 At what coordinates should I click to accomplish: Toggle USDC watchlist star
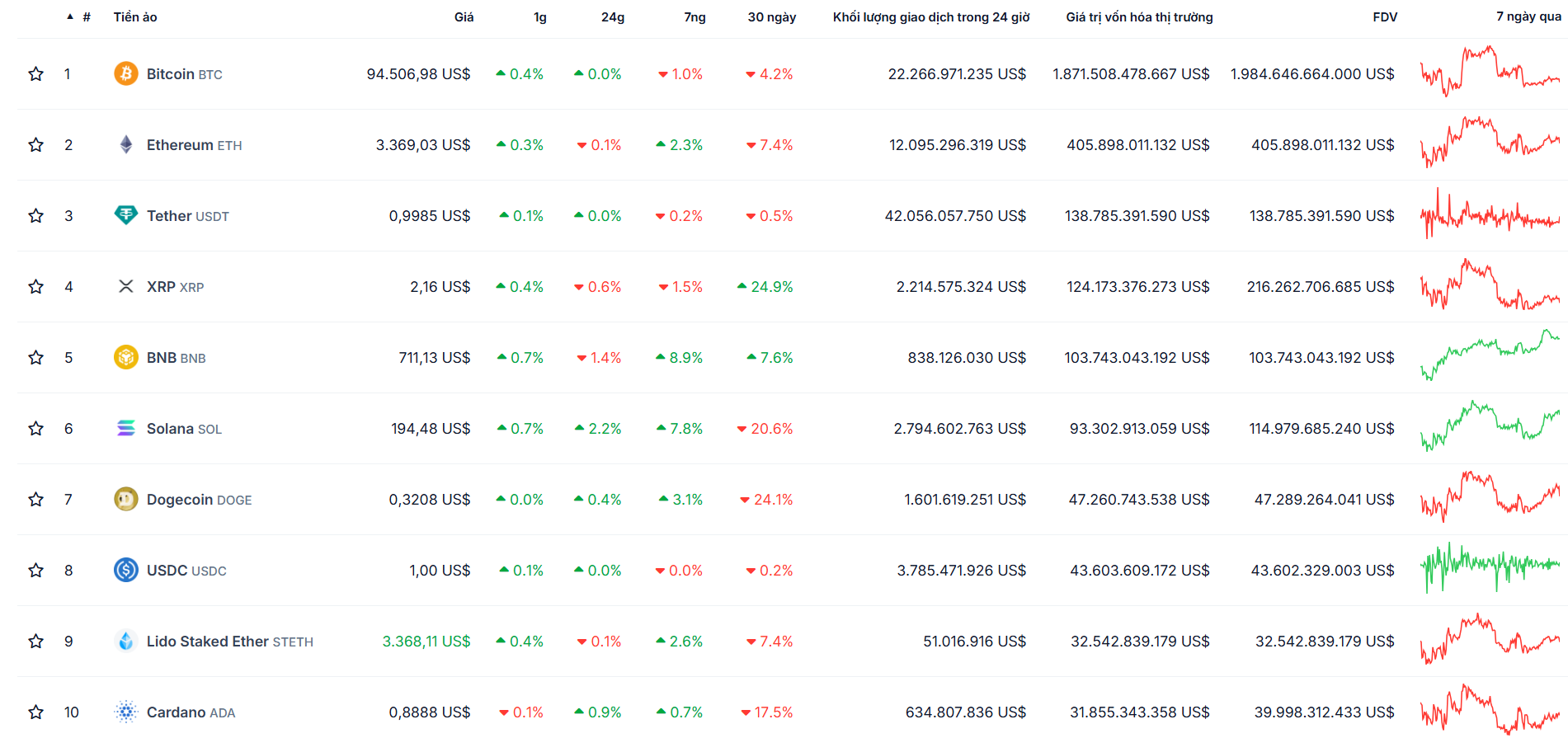pyautogui.click(x=35, y=571)
